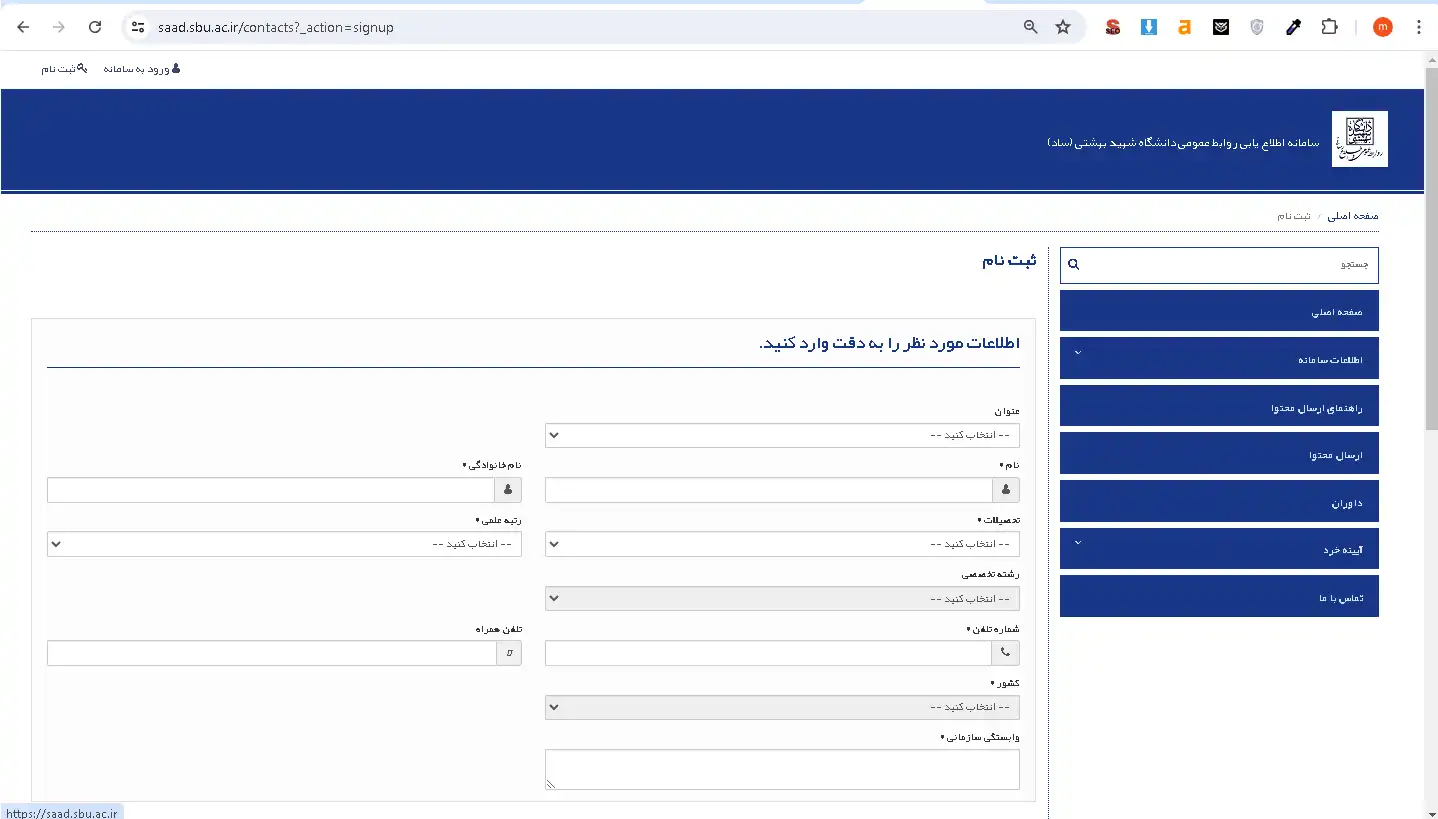This screenshot has height=819, width=1438.
Task: Focus the نام text field
Action: (768, 490)
